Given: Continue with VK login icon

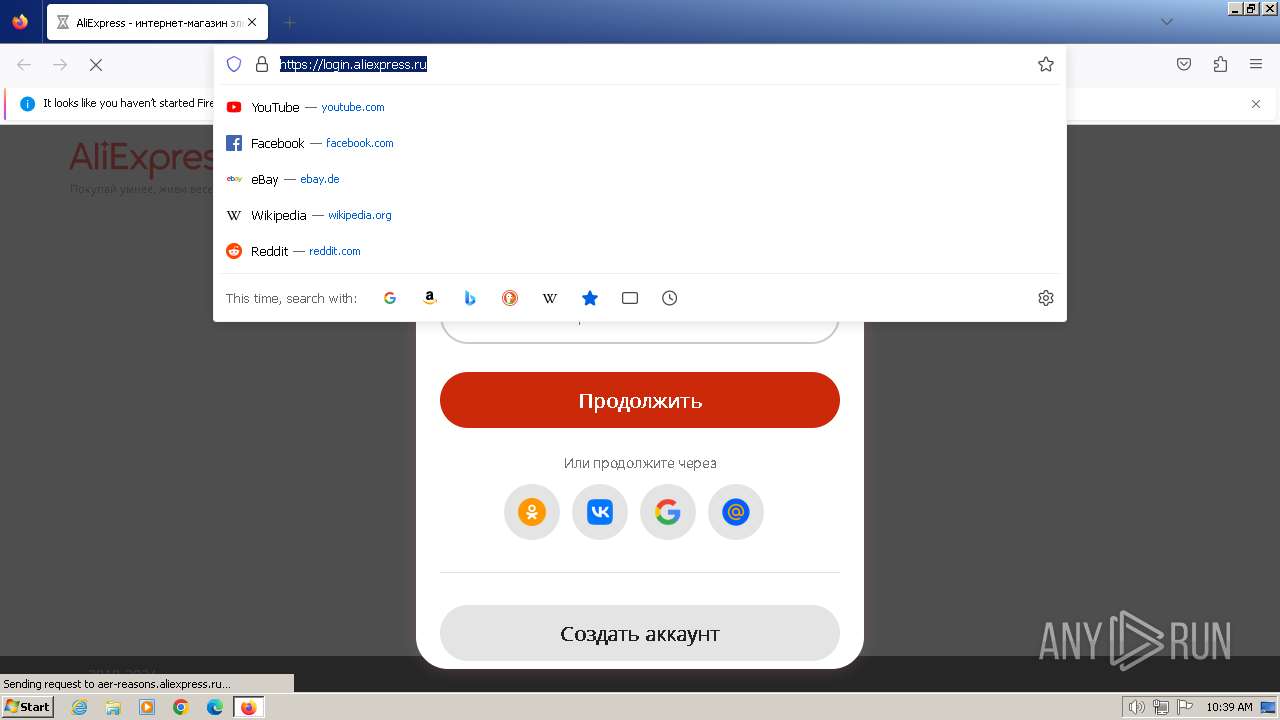Looking at the screenshot, I should tap(600, 512).
